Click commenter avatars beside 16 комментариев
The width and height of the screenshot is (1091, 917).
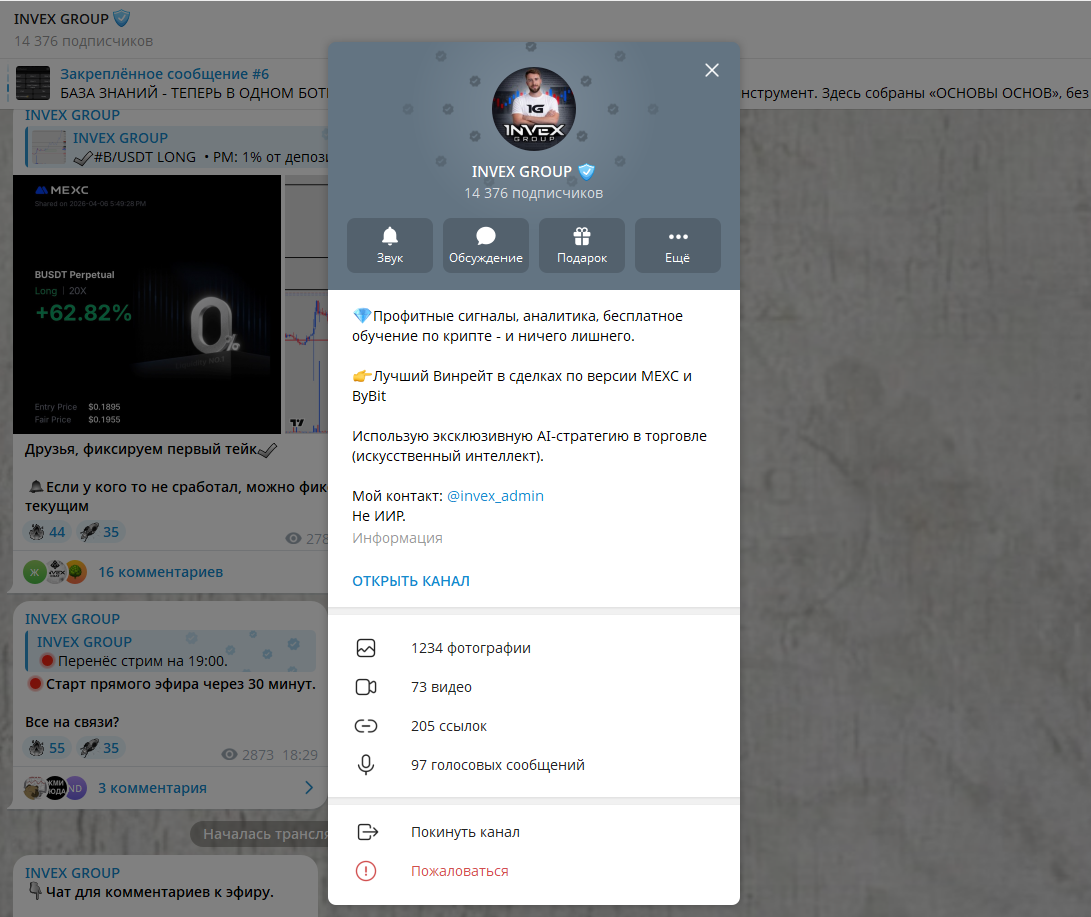pos(55,572)
